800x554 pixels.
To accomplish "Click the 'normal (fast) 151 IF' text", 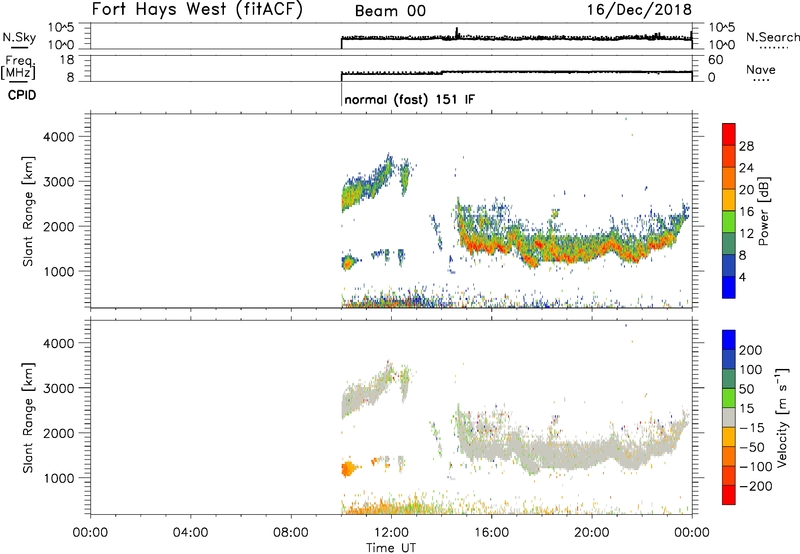I will [x=409, y=99].
